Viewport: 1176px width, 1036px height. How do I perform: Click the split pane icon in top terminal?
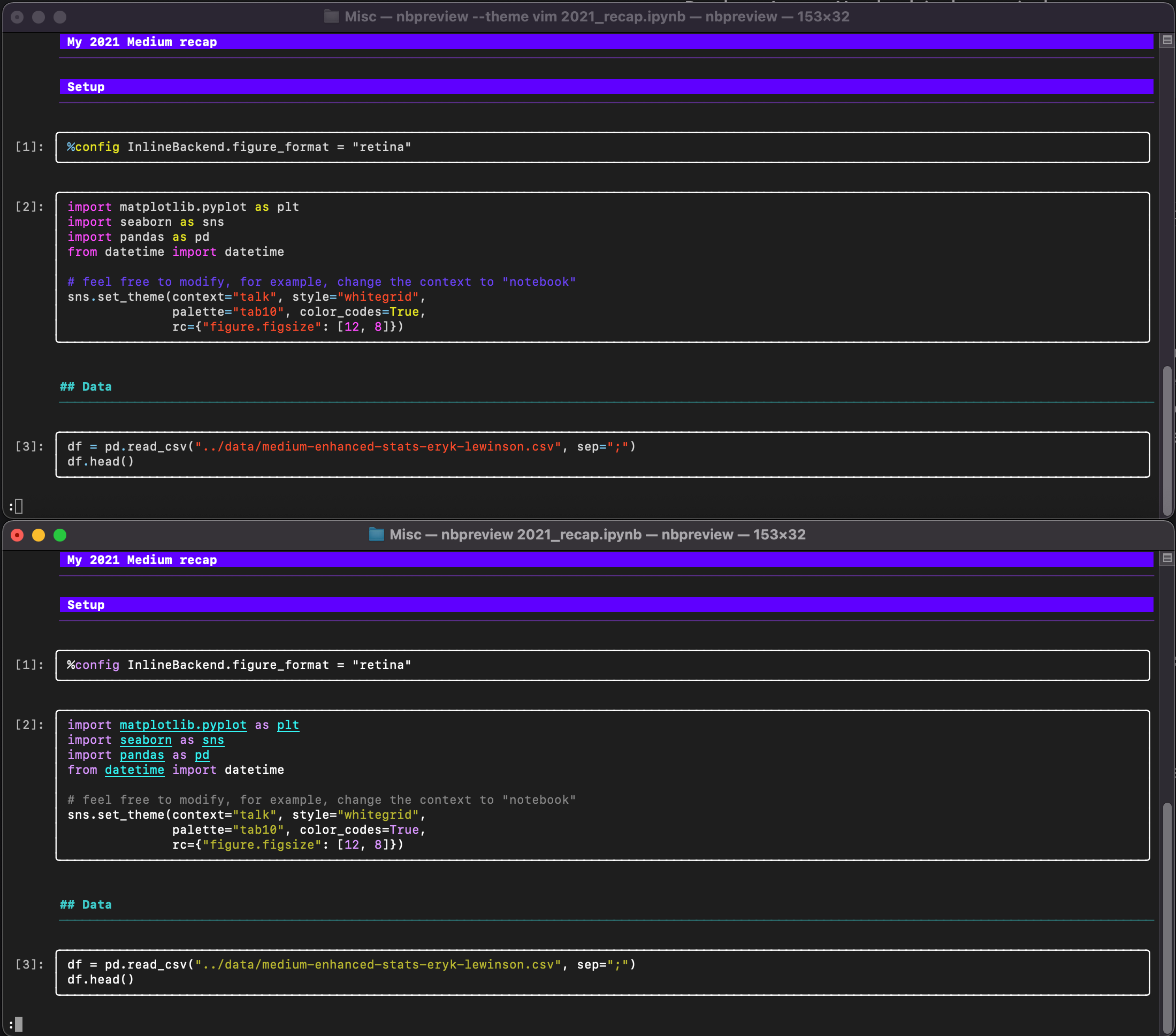(x=1167, y=40)
